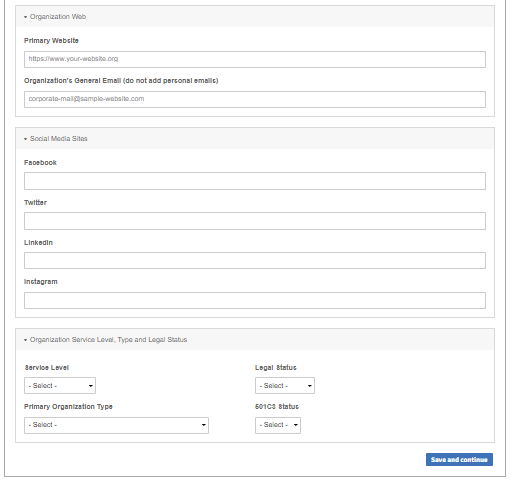Click the Instagram input box
Viewport: 510px width, 482px height.
tap(255, 300)
